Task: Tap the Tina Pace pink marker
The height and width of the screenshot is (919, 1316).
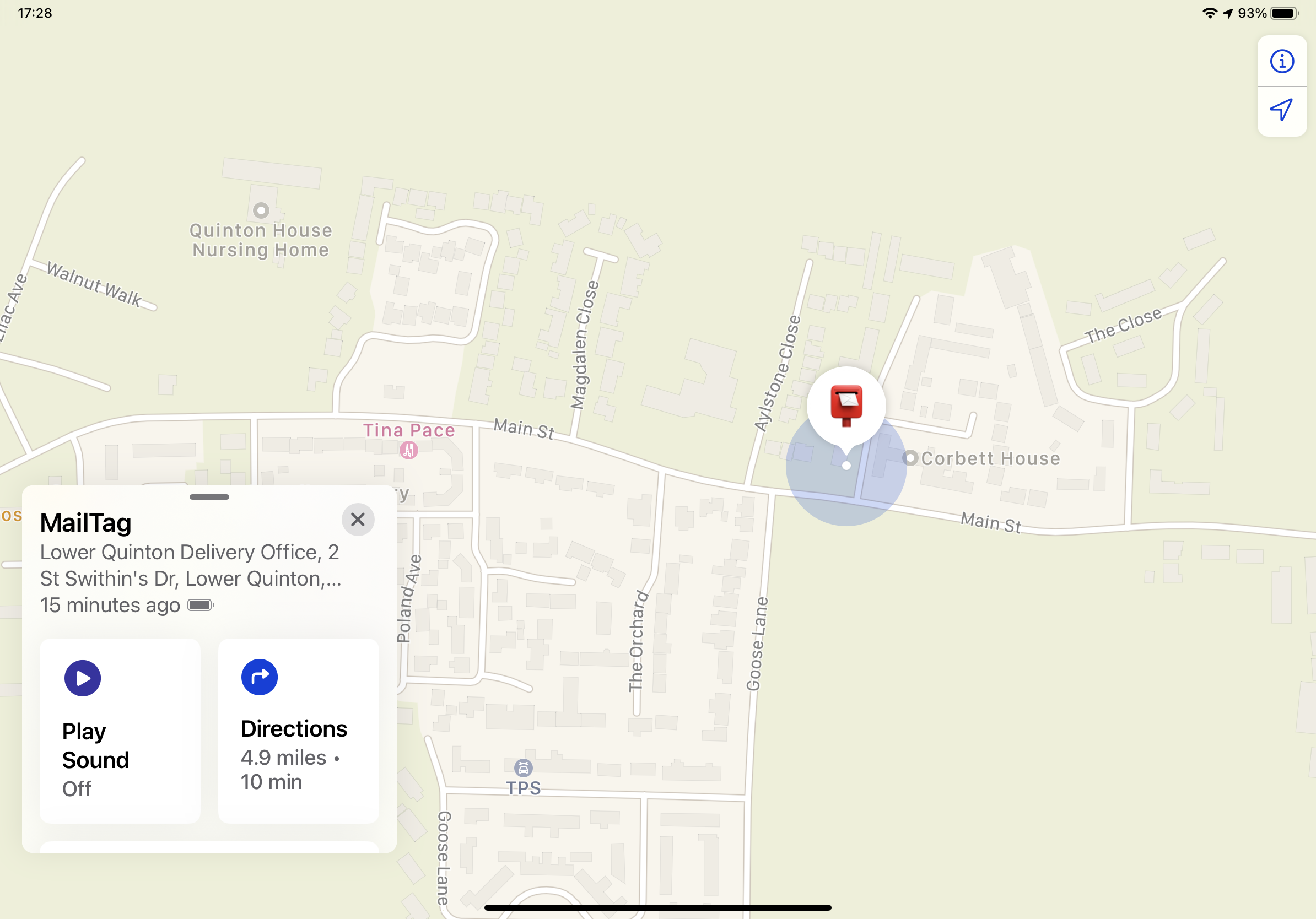Action: 409,450
